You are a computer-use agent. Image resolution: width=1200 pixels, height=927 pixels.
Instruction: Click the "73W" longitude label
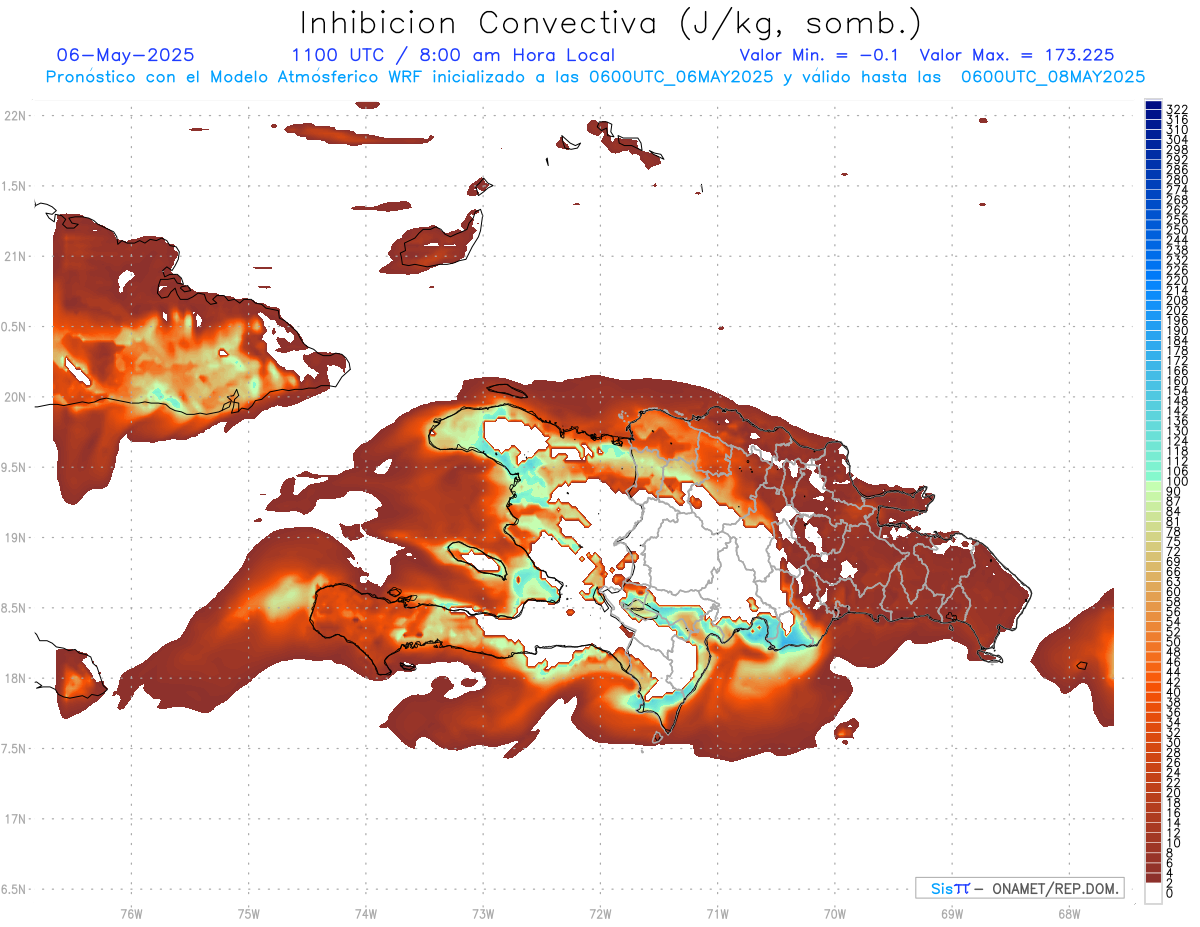click(x=483, y=912)
